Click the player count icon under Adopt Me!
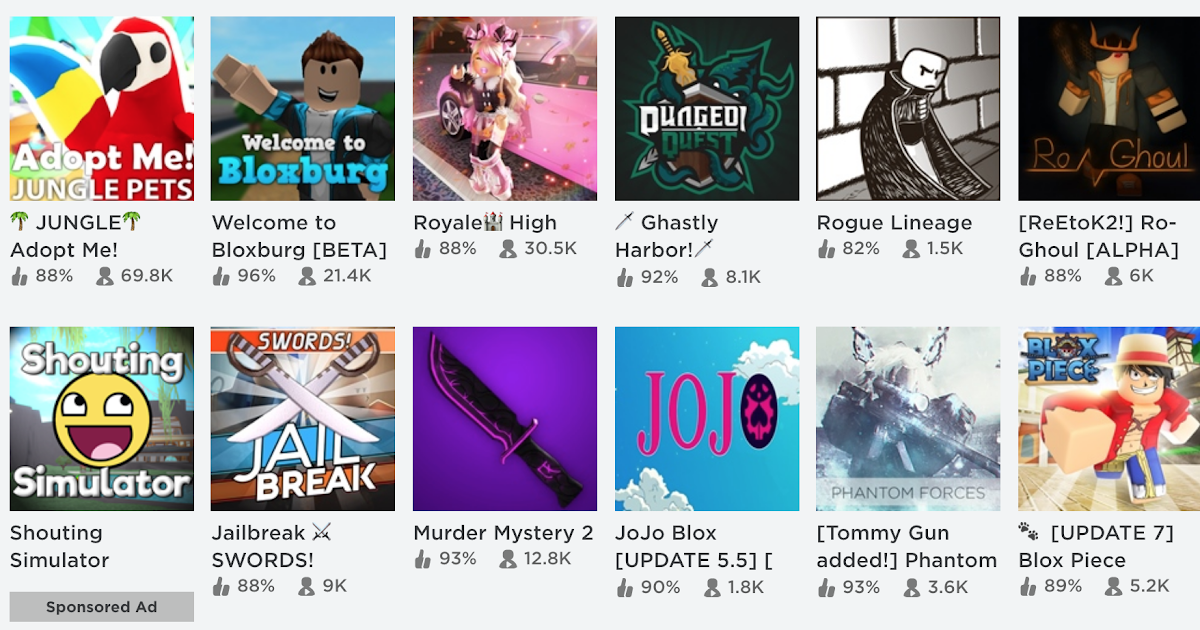This screenshot has width=1200, height=630. tap(105, 276)
